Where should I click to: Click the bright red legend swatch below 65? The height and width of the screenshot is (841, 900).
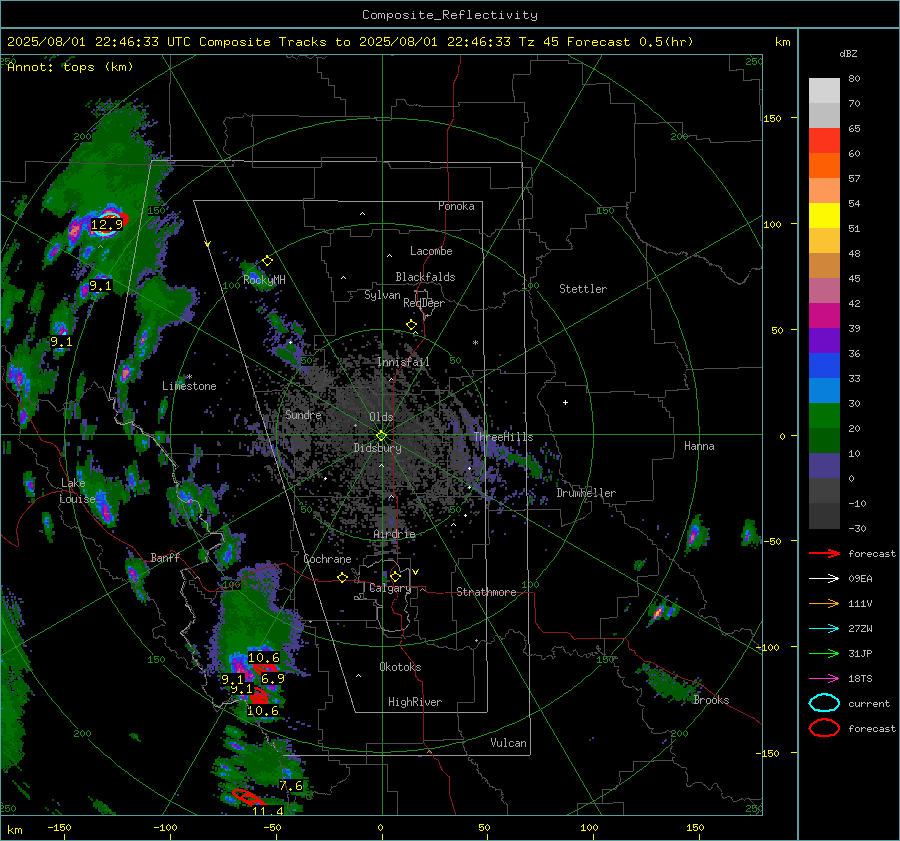click(824, 141)
